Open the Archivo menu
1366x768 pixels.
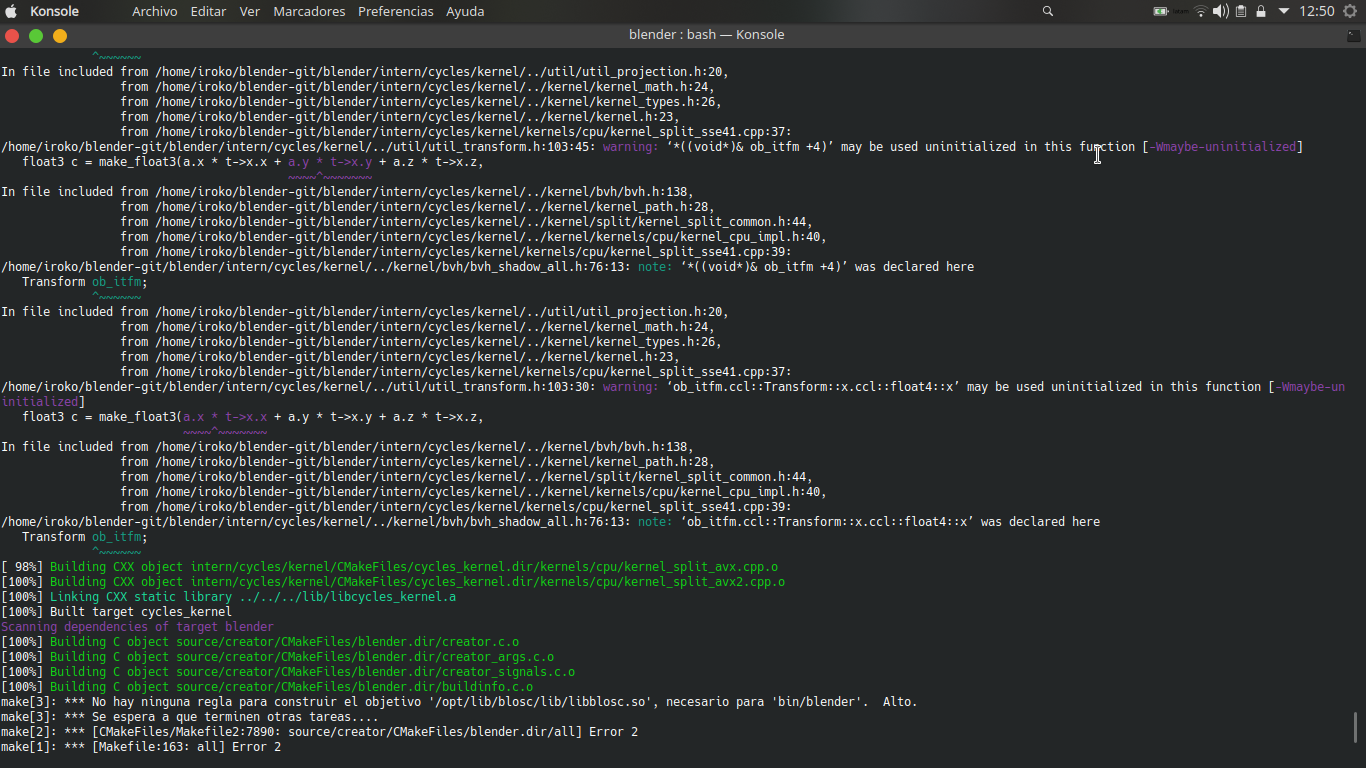point(155,11)
